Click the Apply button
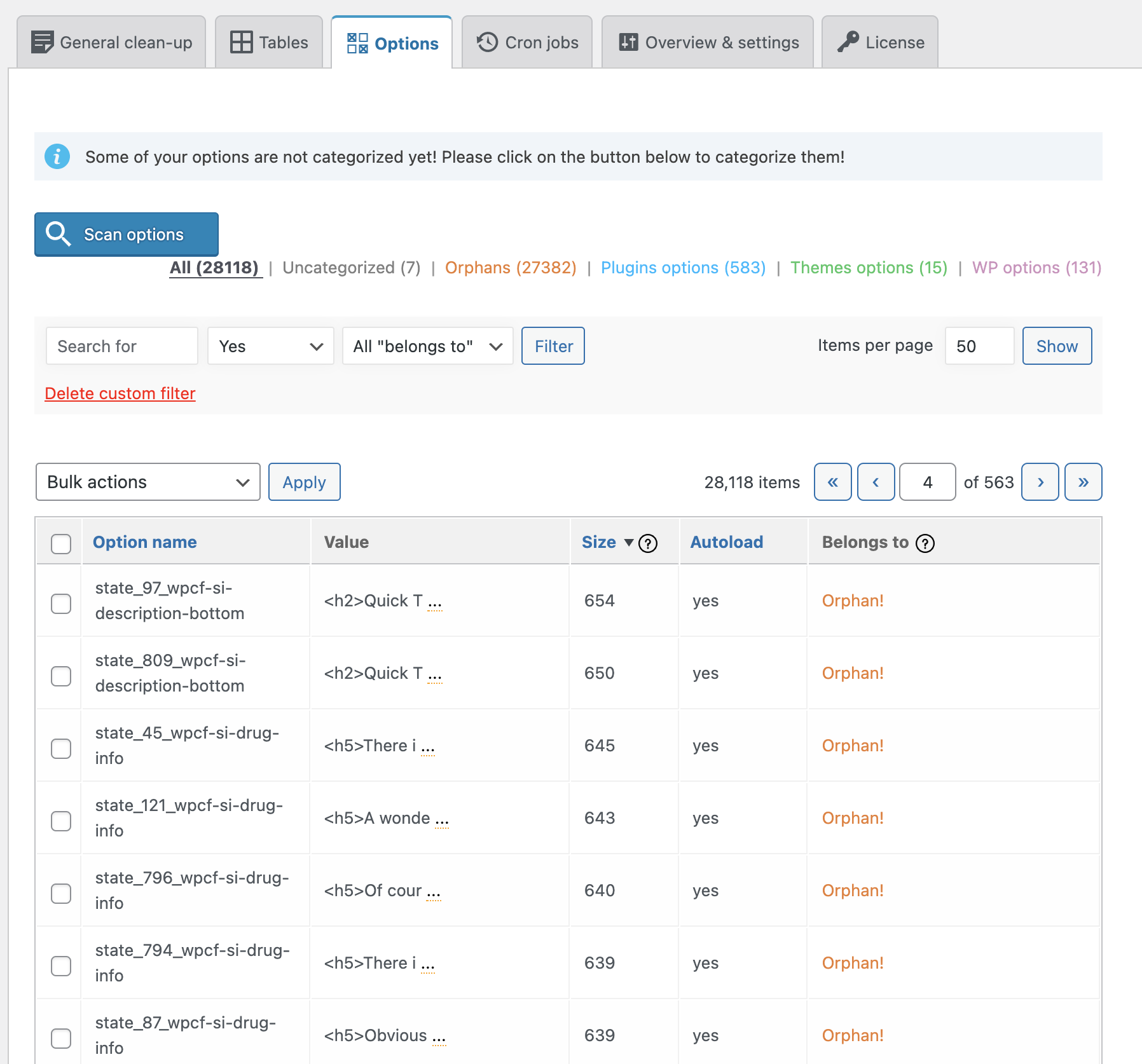This screenshot has width=1142, height=1064. pyautogui.click(x=305, y=482)
